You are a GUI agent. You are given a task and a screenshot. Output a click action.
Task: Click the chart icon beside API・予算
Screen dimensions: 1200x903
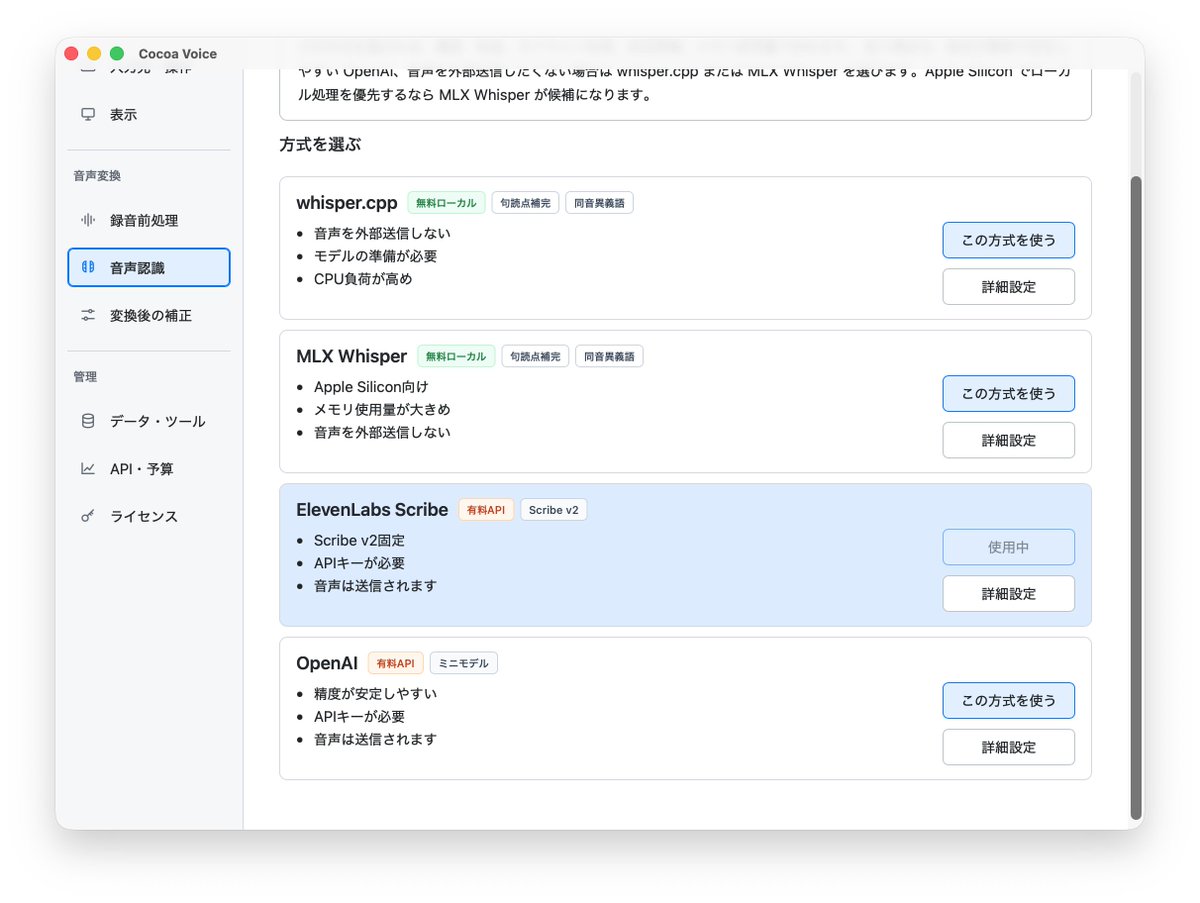click(88, 468)
